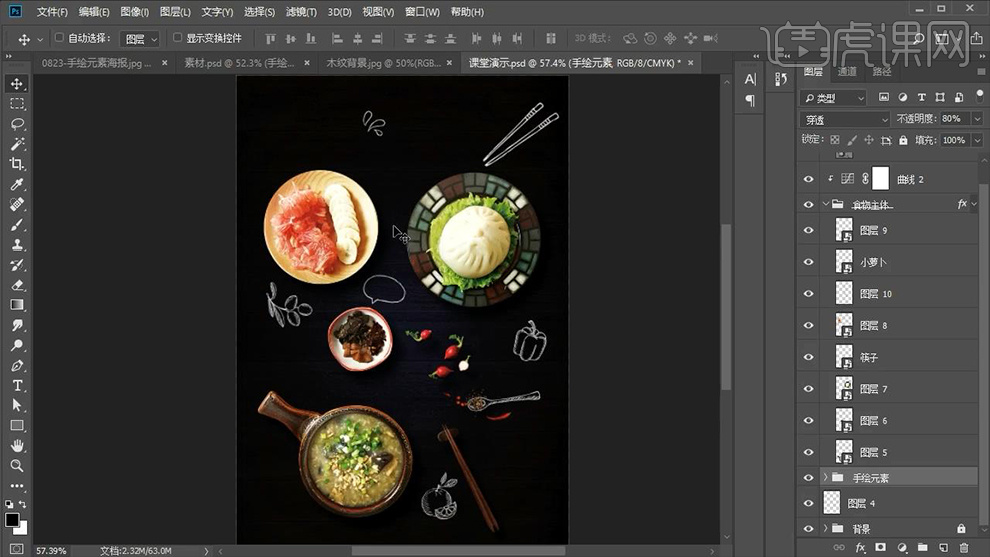Select the Zoom tool in toolbar
This screenshot has height=557, width=990.
17,466
